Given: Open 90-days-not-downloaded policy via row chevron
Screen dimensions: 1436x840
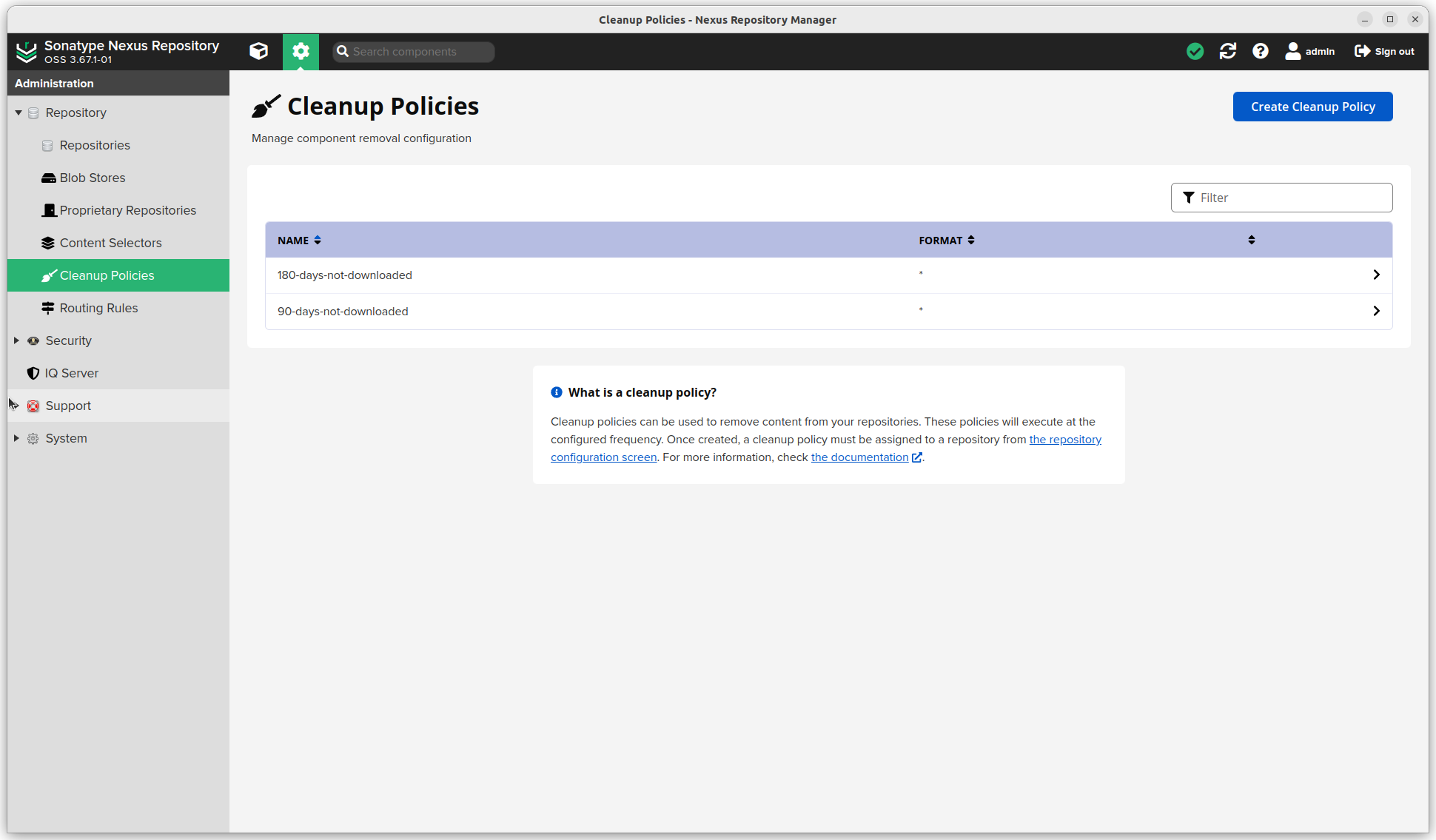Looking at the screenshot, I should 1376,311.
